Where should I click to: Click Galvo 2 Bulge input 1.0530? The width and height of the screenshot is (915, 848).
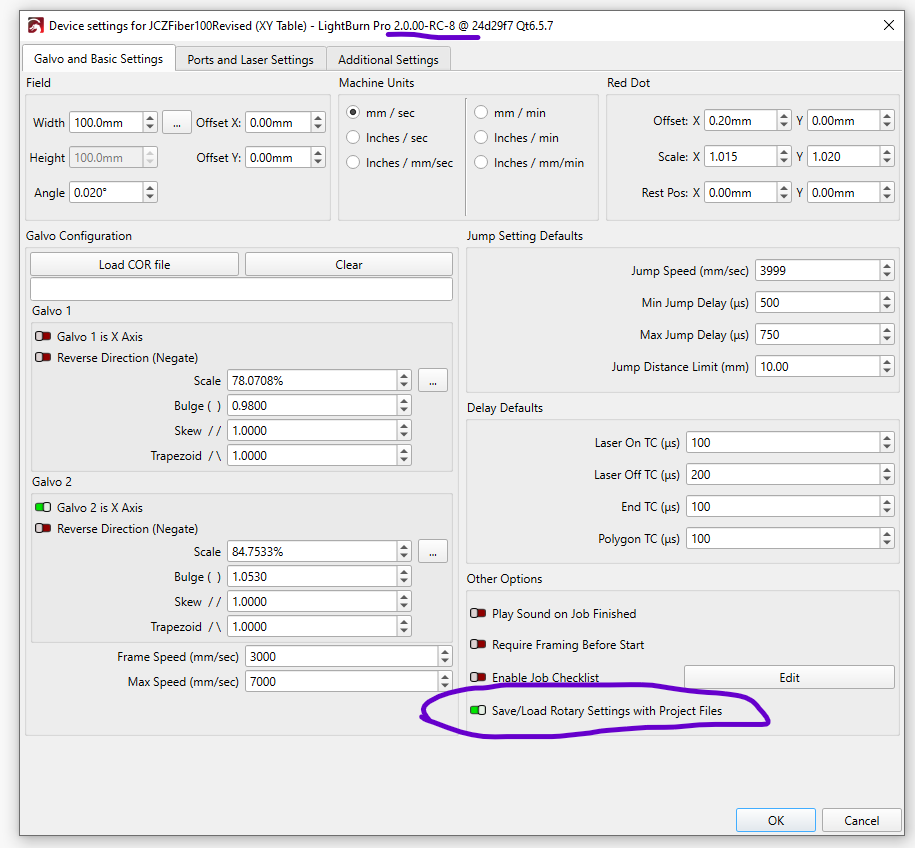click(x=312, y=577)
